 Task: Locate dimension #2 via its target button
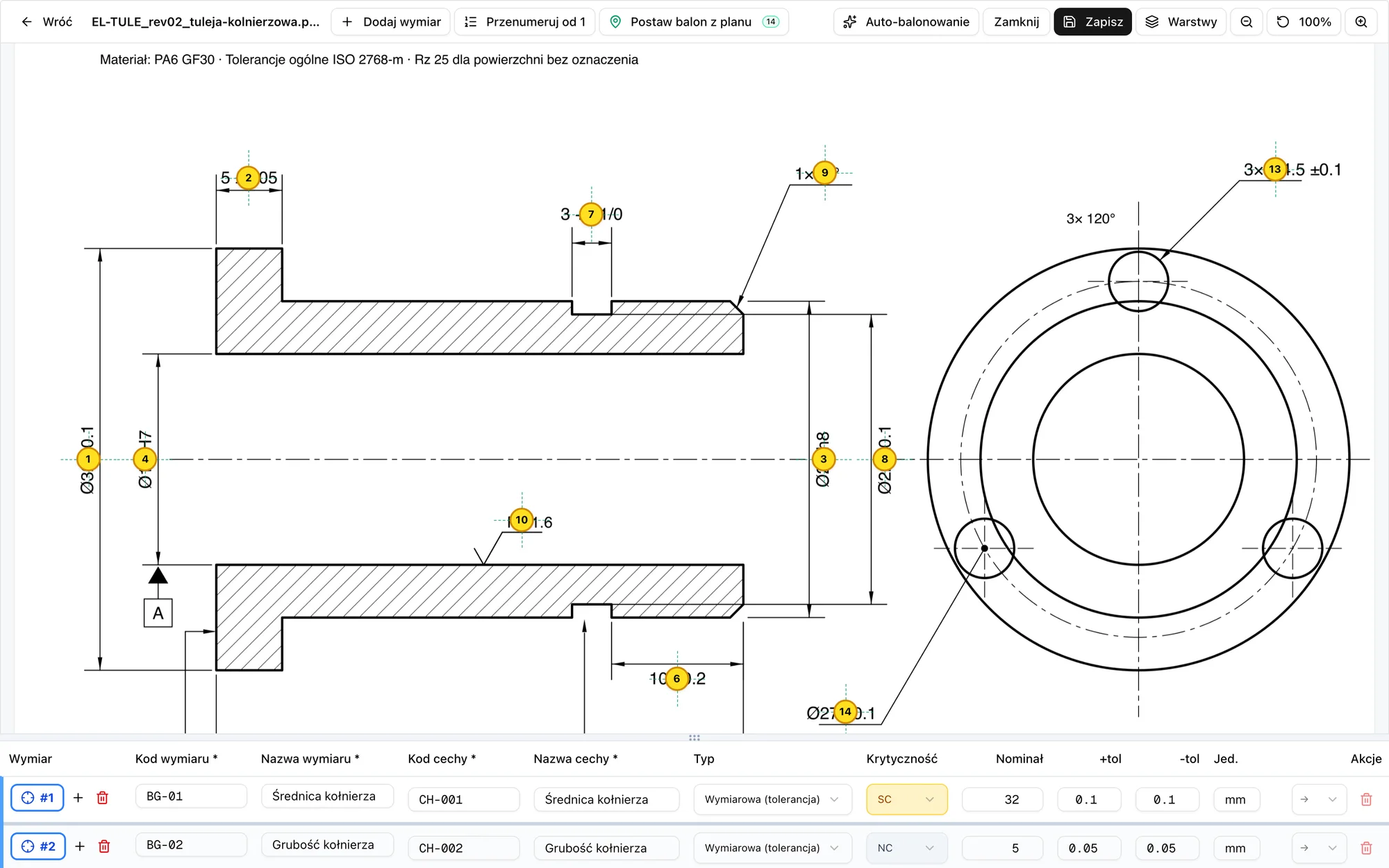38,846
